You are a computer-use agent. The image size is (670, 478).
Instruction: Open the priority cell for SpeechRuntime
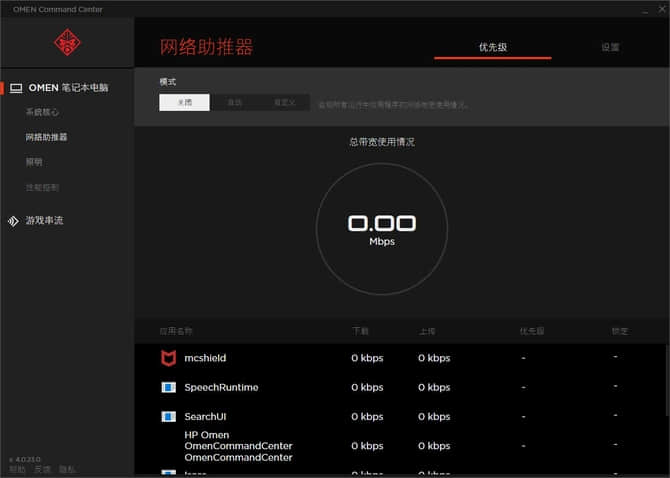coord(523,387)
